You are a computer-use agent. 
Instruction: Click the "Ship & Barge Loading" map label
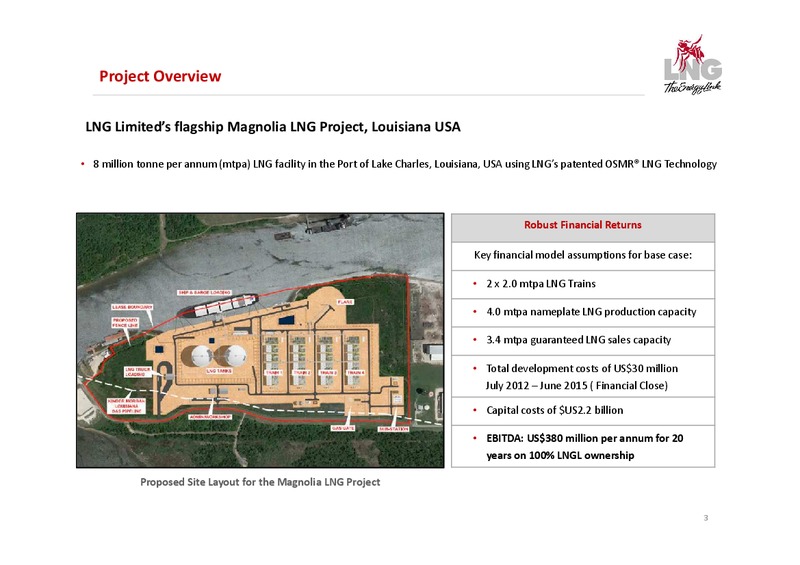tap(205, 292)
